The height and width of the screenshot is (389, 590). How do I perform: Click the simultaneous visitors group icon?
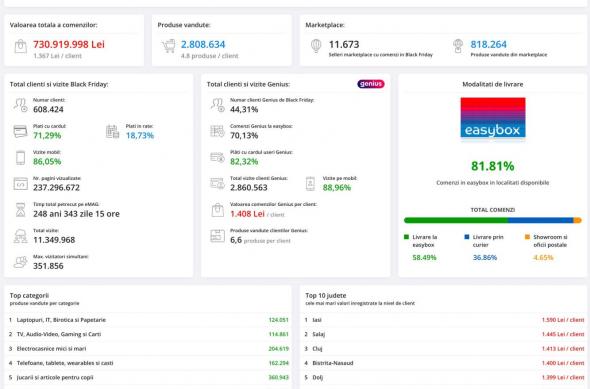click(20, 262)
